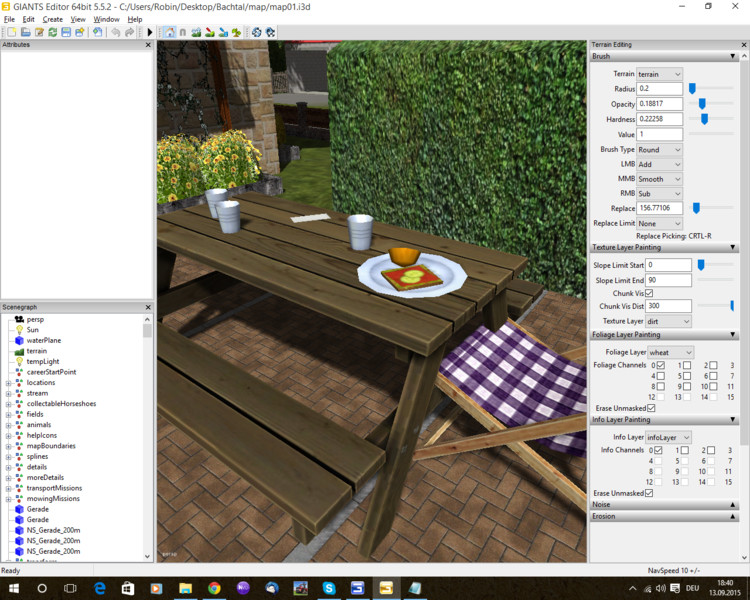Open the Texture Layer dropdown showing dirt
The height and width of the screenshot is (600, 750).
(668, 322)
